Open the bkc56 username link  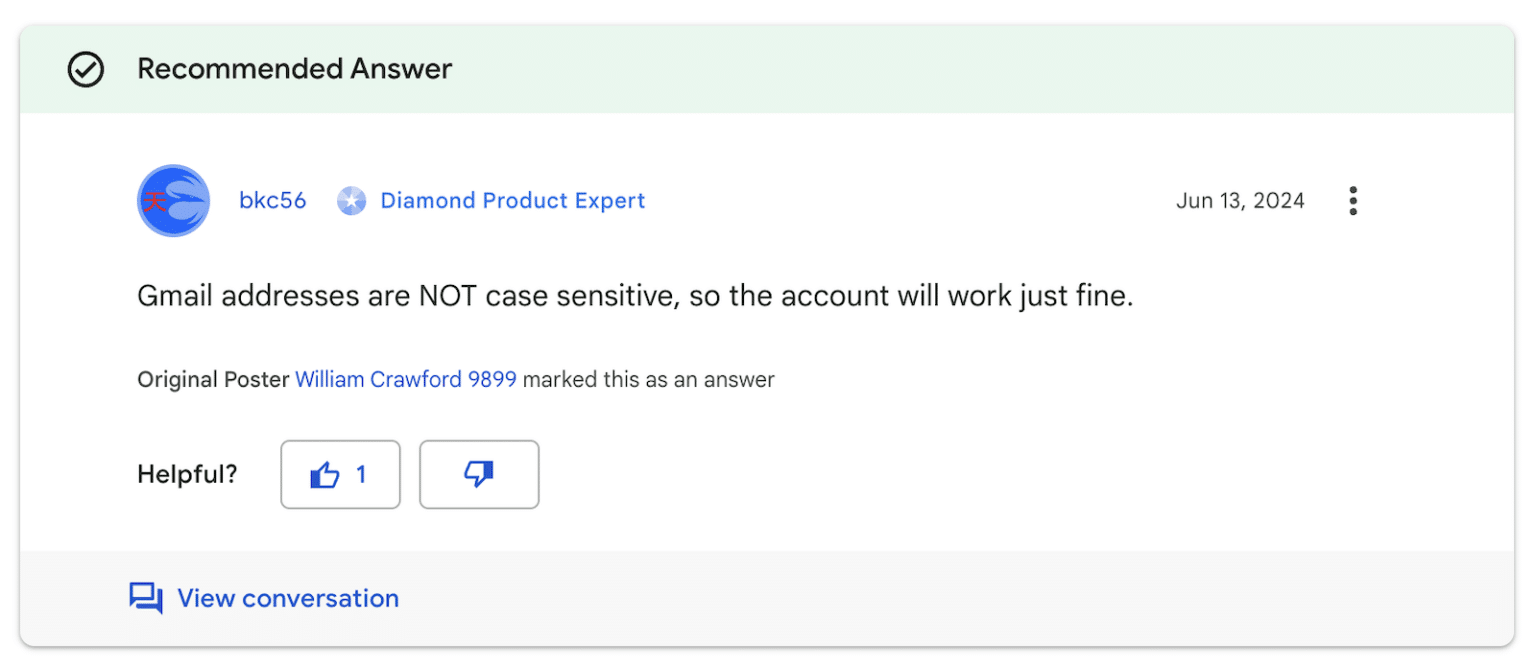pyautogui.click(x=272, y=201)
